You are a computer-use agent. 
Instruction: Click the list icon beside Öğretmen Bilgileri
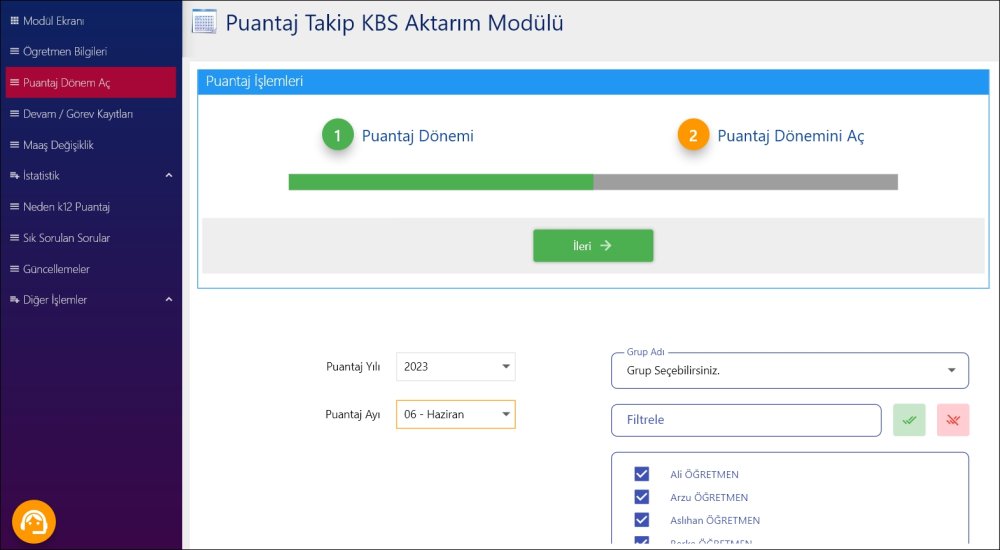click(x=14, y=51)
